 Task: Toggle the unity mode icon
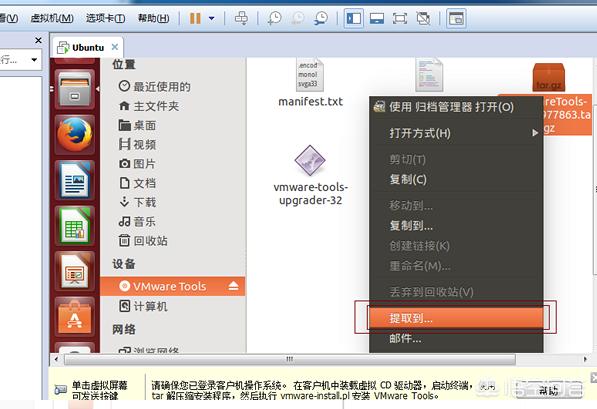pyautogui.click(x=423, y=18)
